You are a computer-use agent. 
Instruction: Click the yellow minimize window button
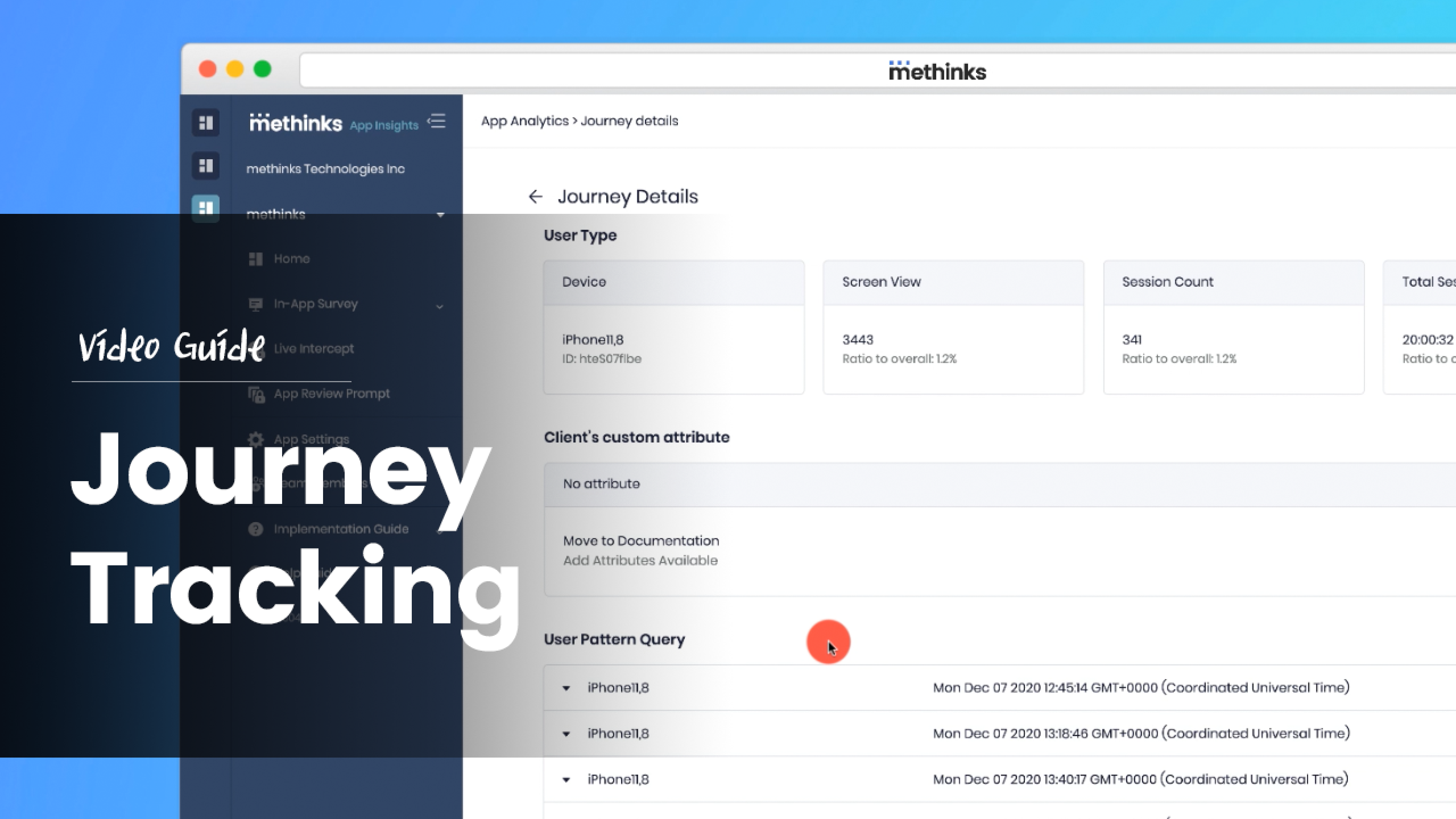tap(235, 69)
